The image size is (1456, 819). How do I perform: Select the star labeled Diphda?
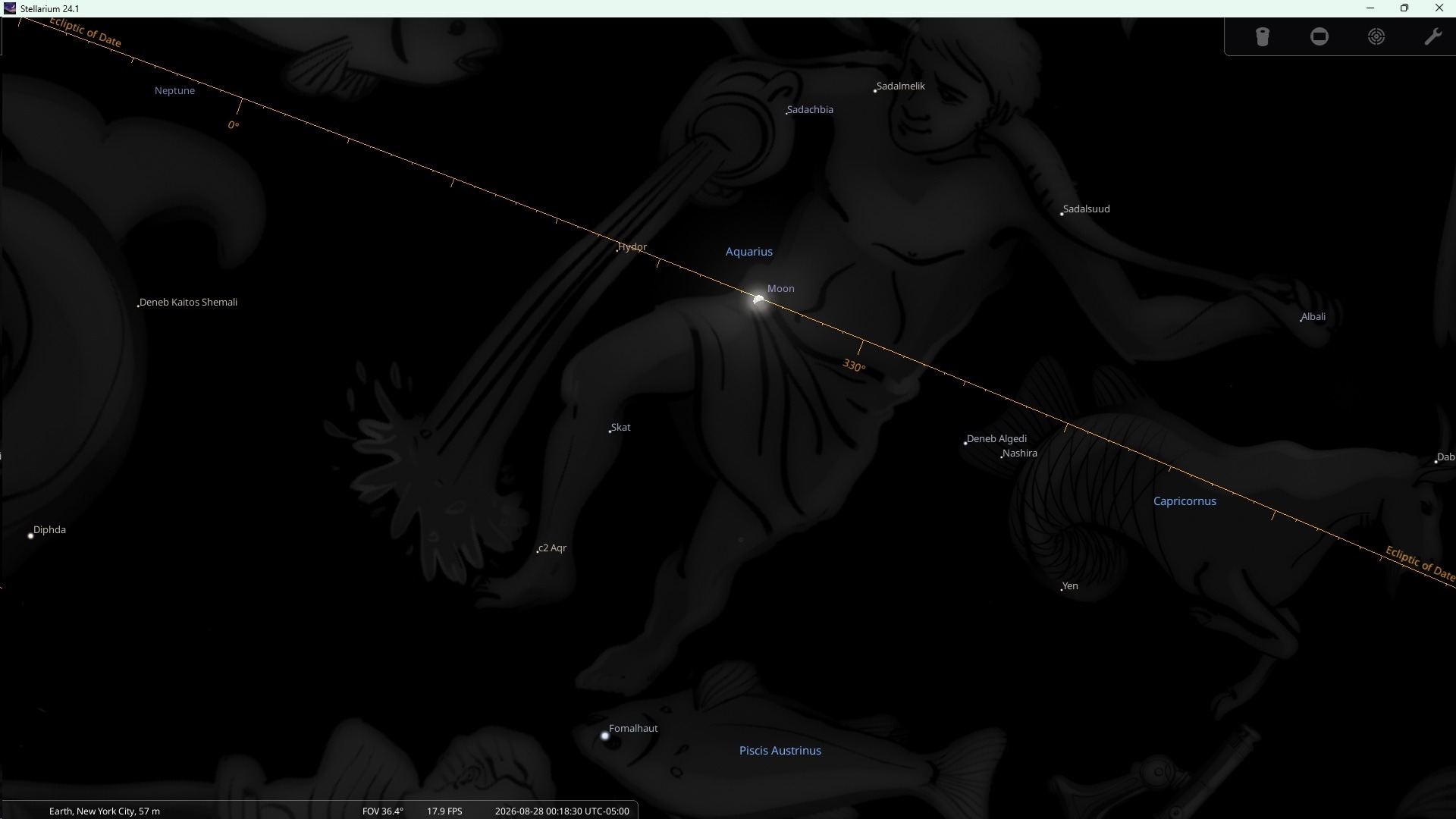[x=31, y=535]
